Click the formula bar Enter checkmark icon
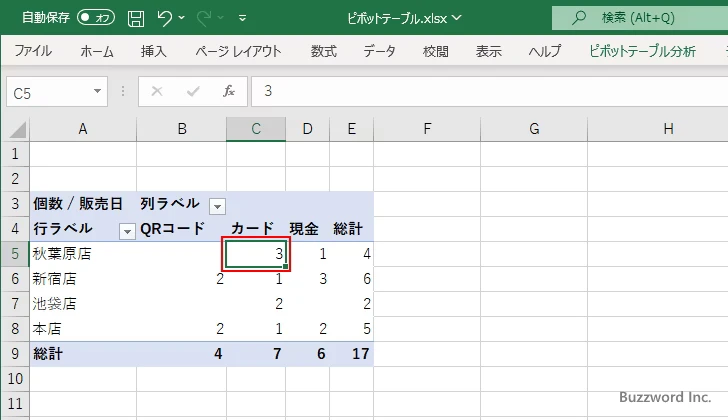728x420 pixels. tap(192, 91)
